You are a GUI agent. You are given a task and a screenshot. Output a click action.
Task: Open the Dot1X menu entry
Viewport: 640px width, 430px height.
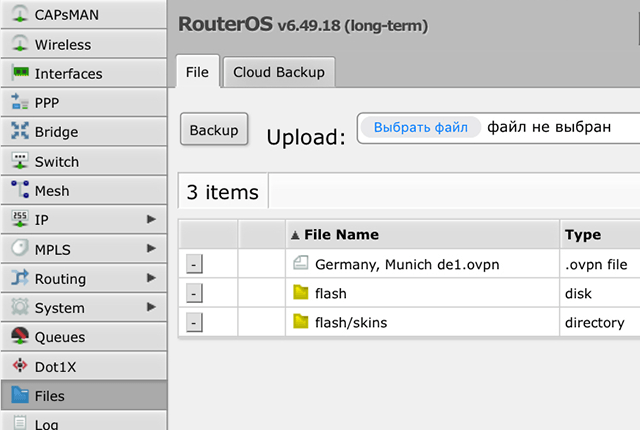[84, 366]
